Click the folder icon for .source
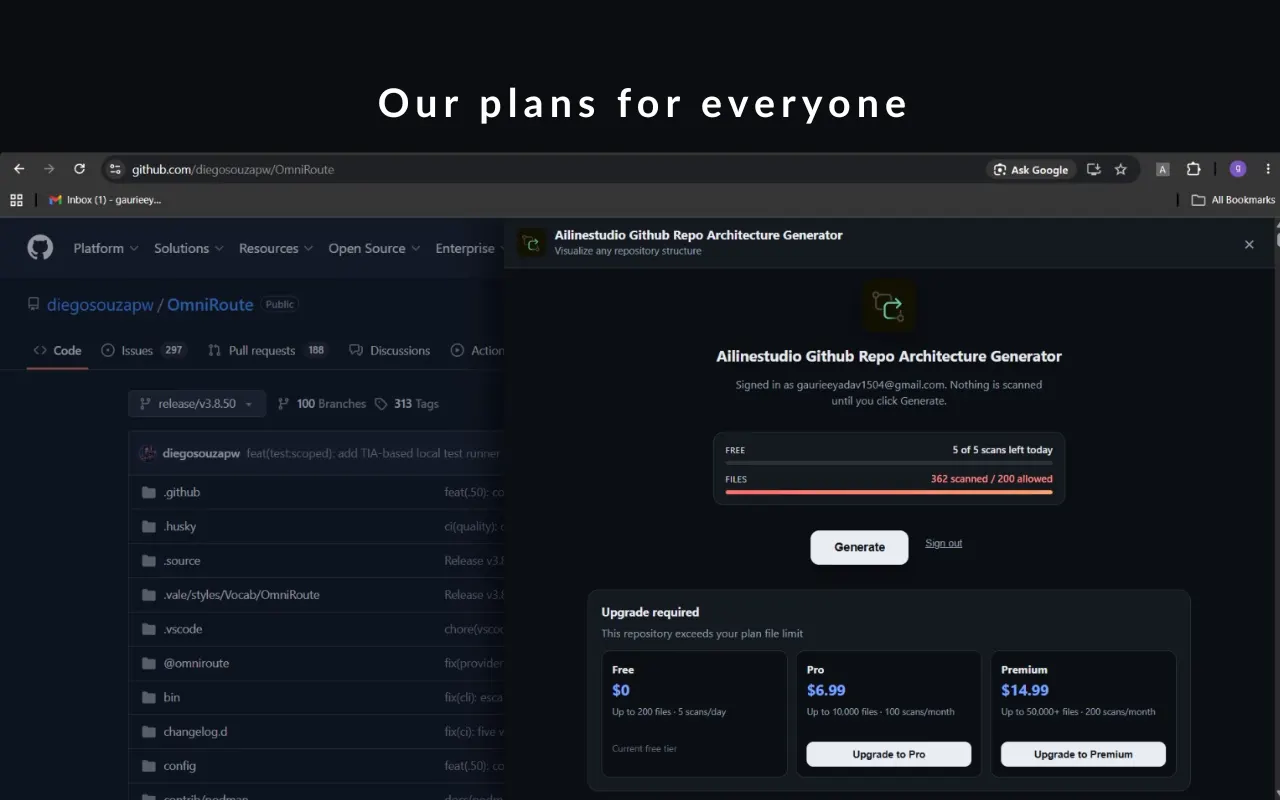The image size is (1280, 800). coord(149,561)
